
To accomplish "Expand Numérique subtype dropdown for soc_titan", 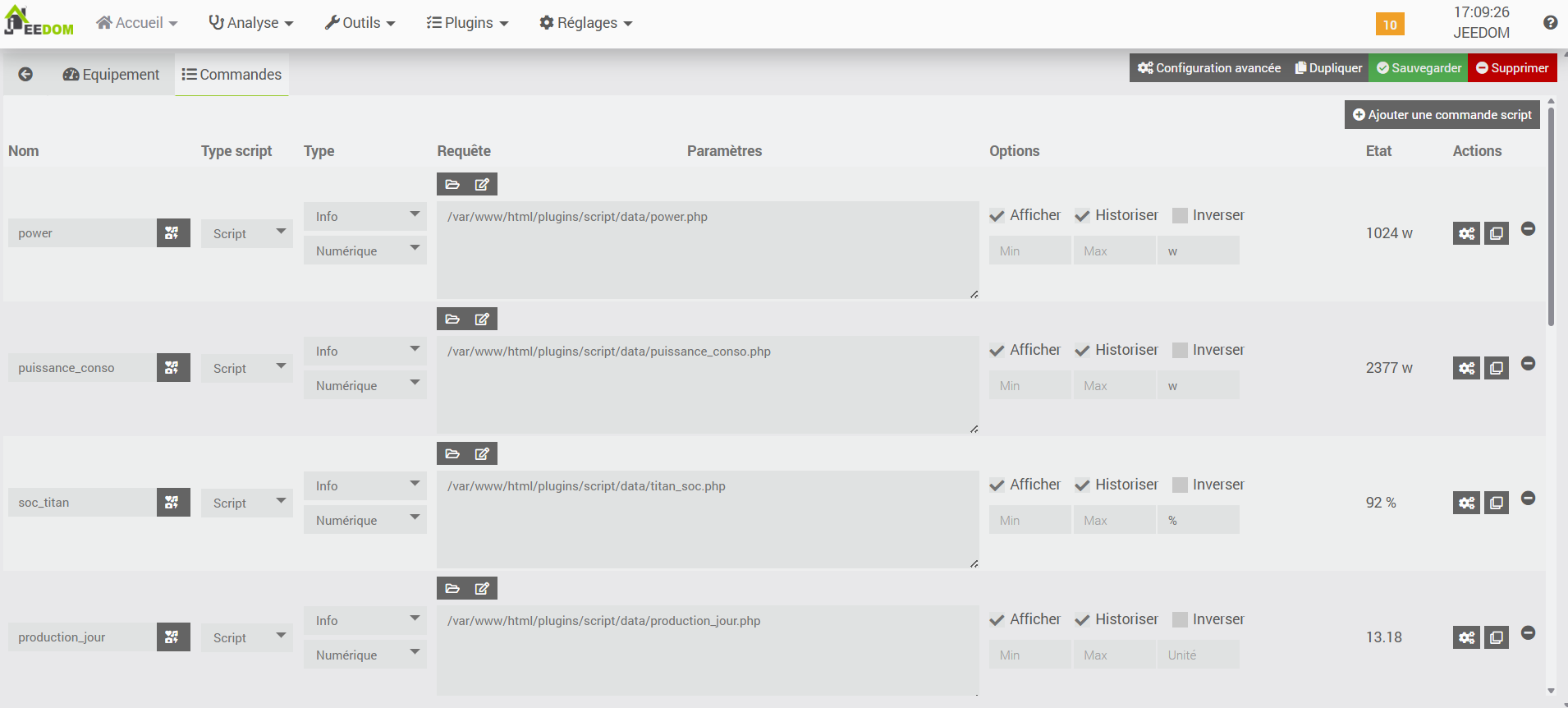I will point(364,520).
